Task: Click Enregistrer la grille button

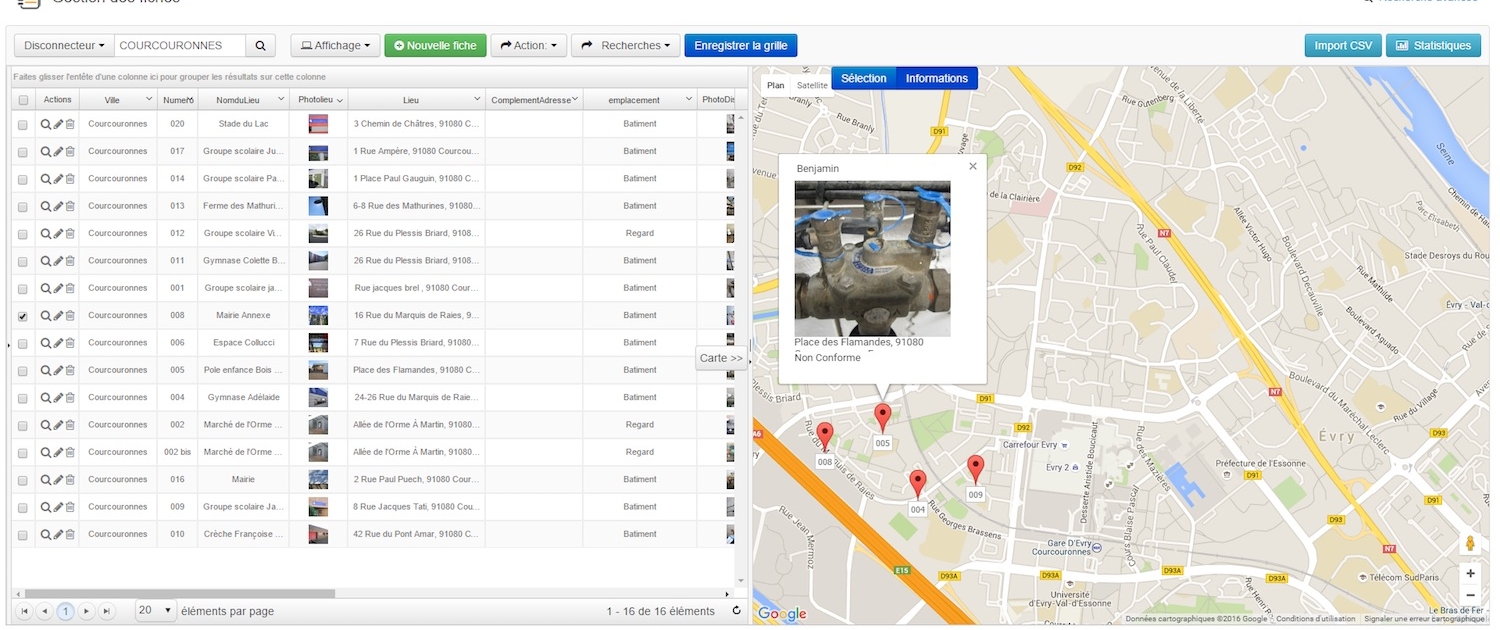Action: (x=740, y=45)
